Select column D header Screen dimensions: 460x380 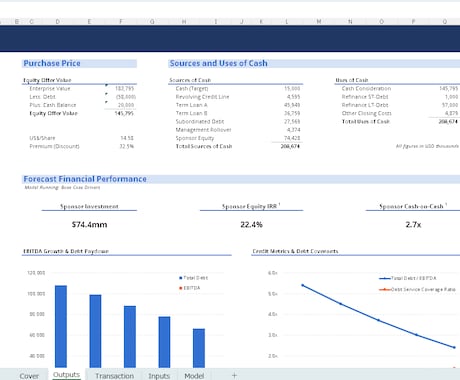58,21
